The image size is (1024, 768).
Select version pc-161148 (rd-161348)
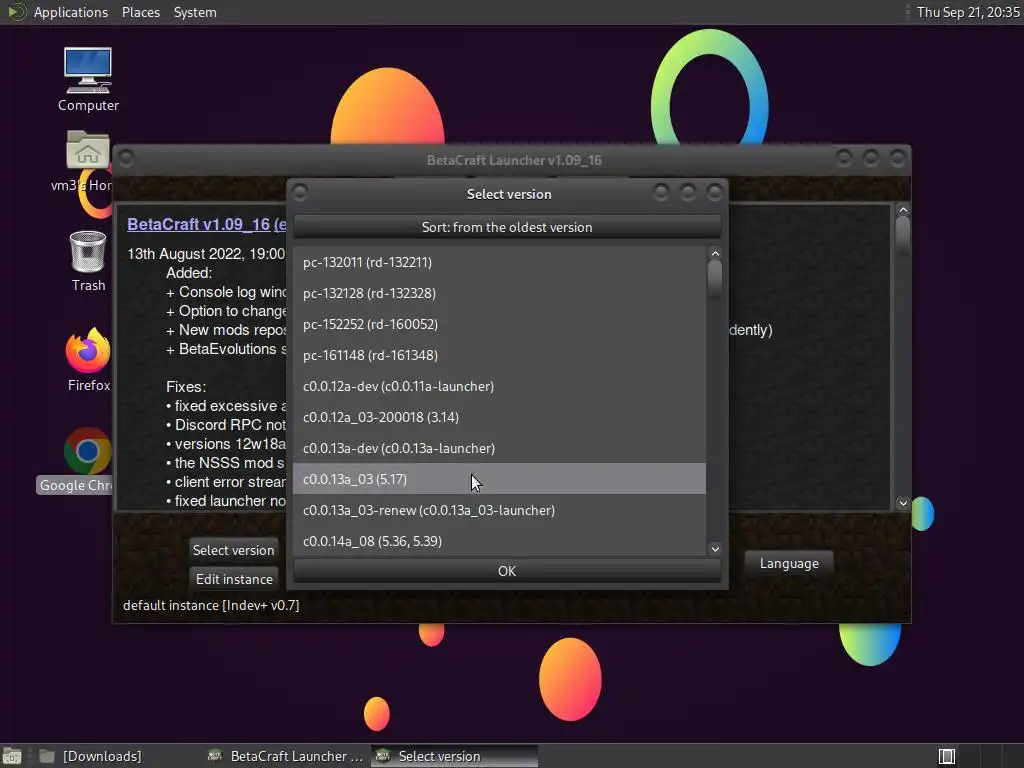[499, 355]
